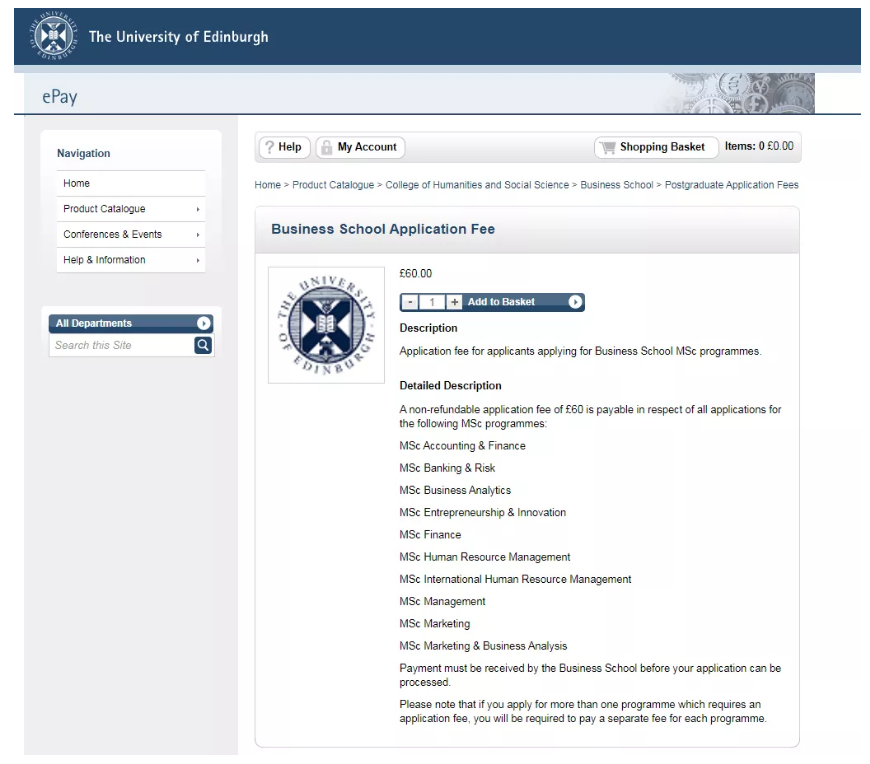Click the MSc Accounting & Finance line

click(x=462, y=446)
